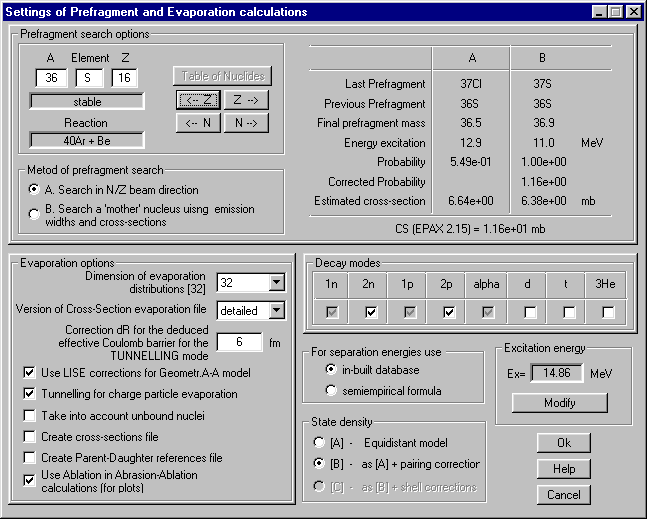Confirm settings with the Ok button
This screenshot has width=647, height=519.
click(563, 443)
